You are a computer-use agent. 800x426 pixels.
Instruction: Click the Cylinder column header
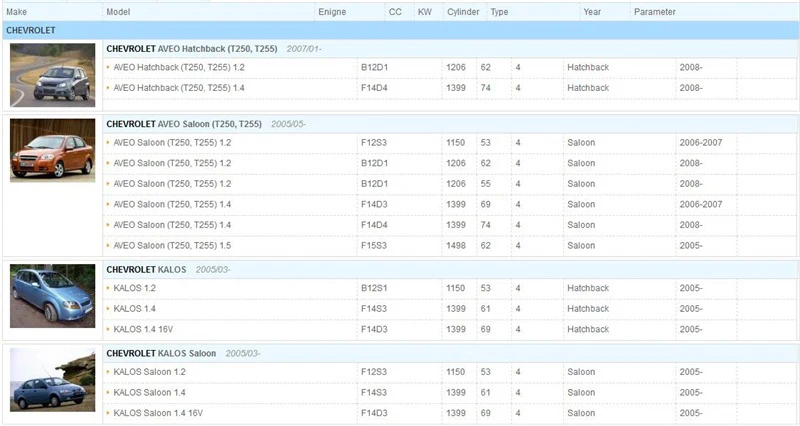[x=463, y=12]
